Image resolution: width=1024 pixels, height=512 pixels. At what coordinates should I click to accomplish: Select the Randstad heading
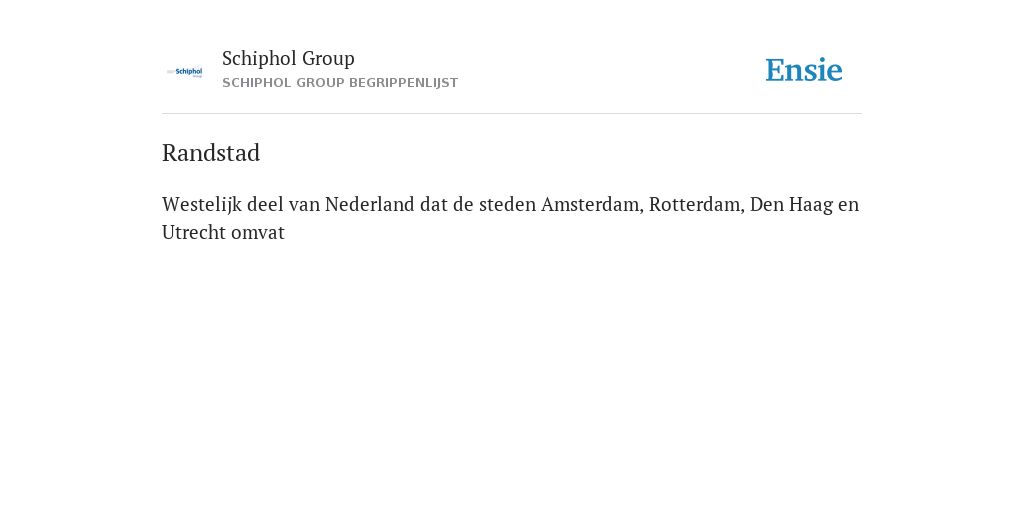[x=211, y=153]
